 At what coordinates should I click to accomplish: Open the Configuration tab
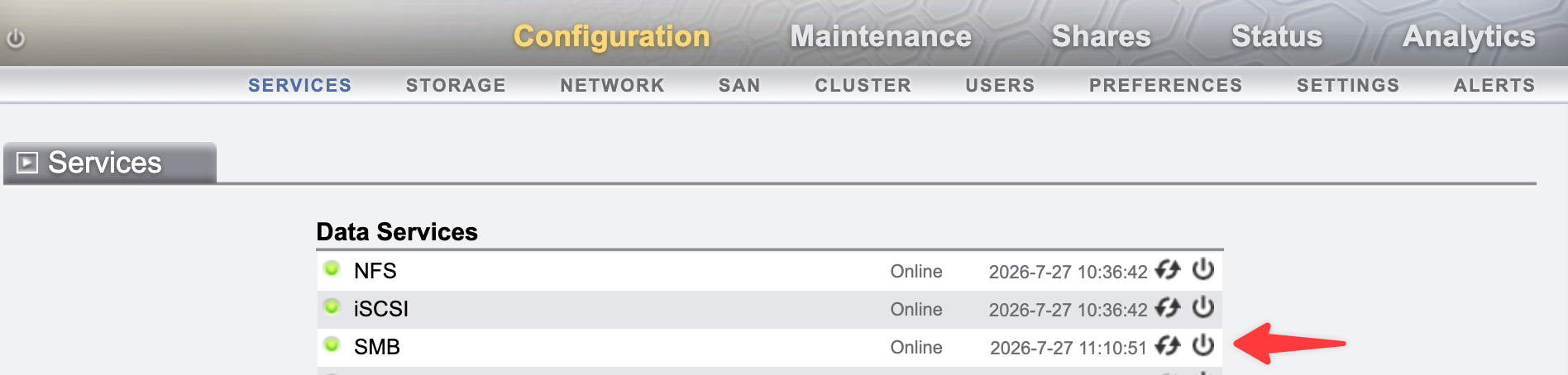pos(612,36)
